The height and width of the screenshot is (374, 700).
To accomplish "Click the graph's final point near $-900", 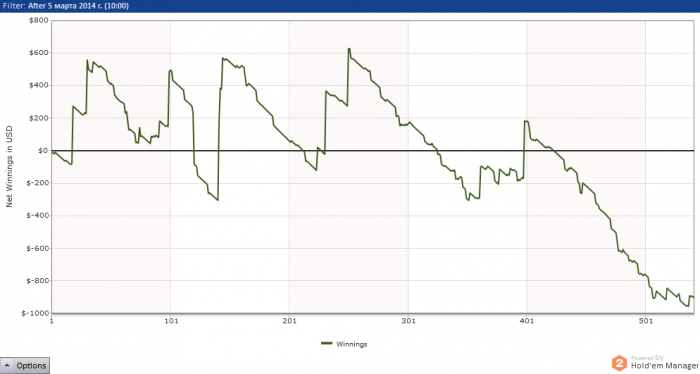I will point(693,297).
